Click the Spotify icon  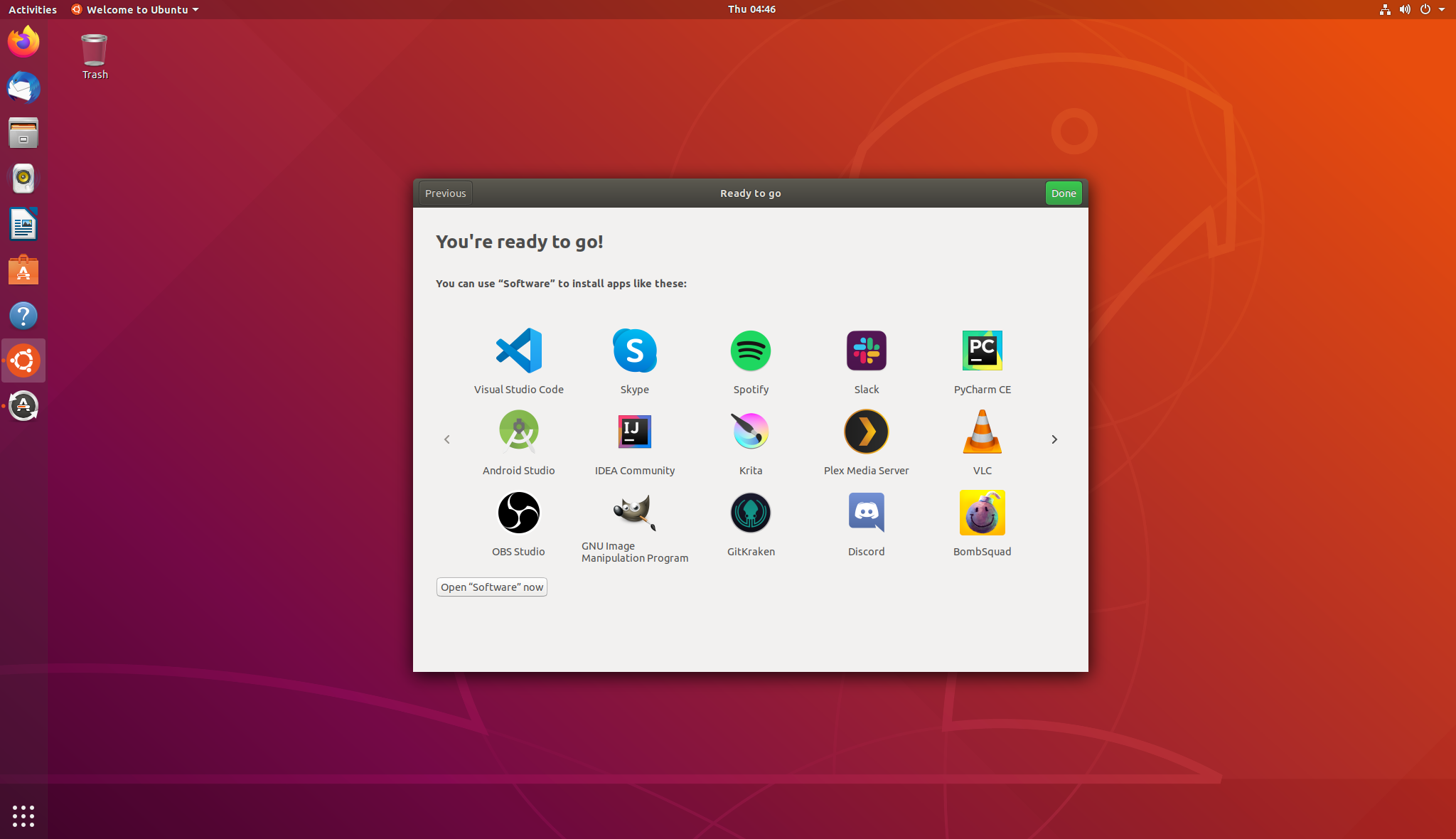pos(751,351)
